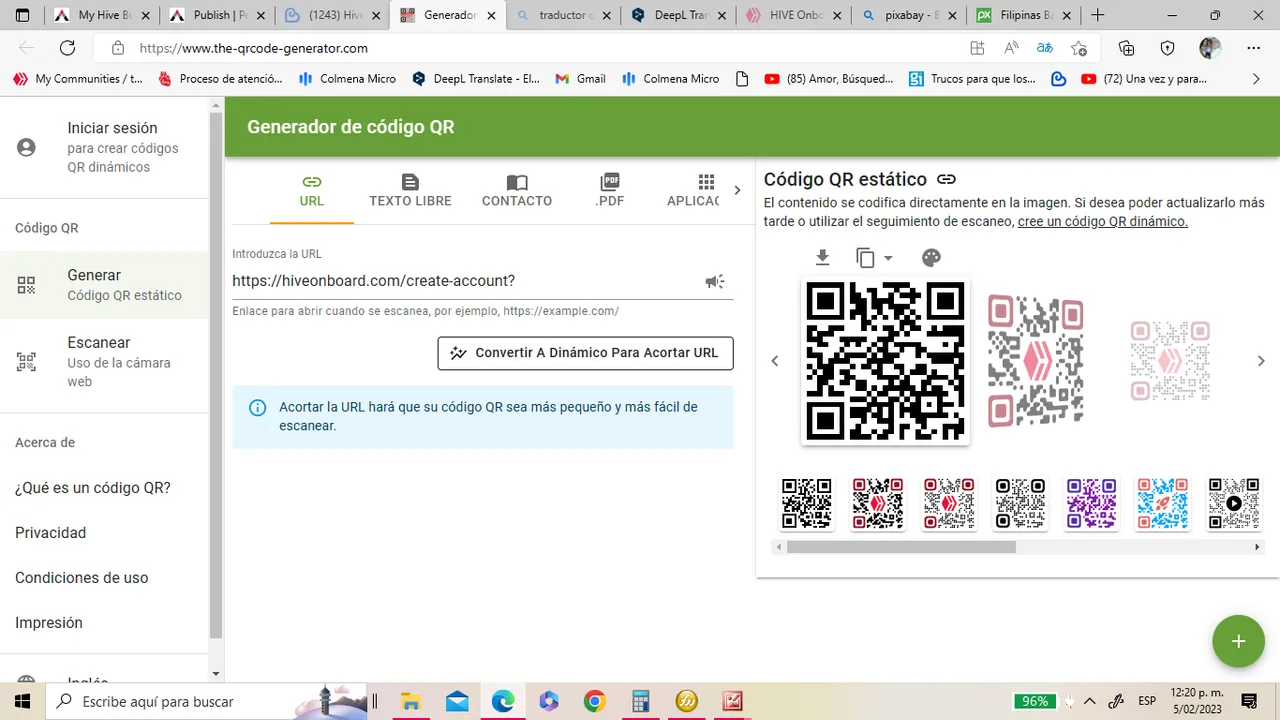1280x720 pixels.
Task: Select Escanear in the sidebar
Action: point(105,362)
